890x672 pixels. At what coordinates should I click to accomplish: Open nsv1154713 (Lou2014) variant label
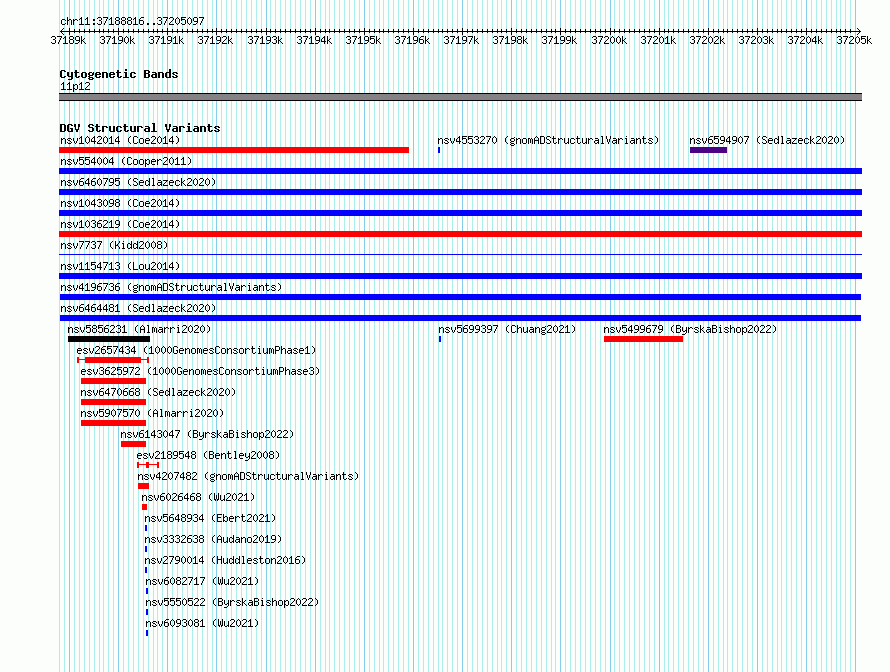120,266
